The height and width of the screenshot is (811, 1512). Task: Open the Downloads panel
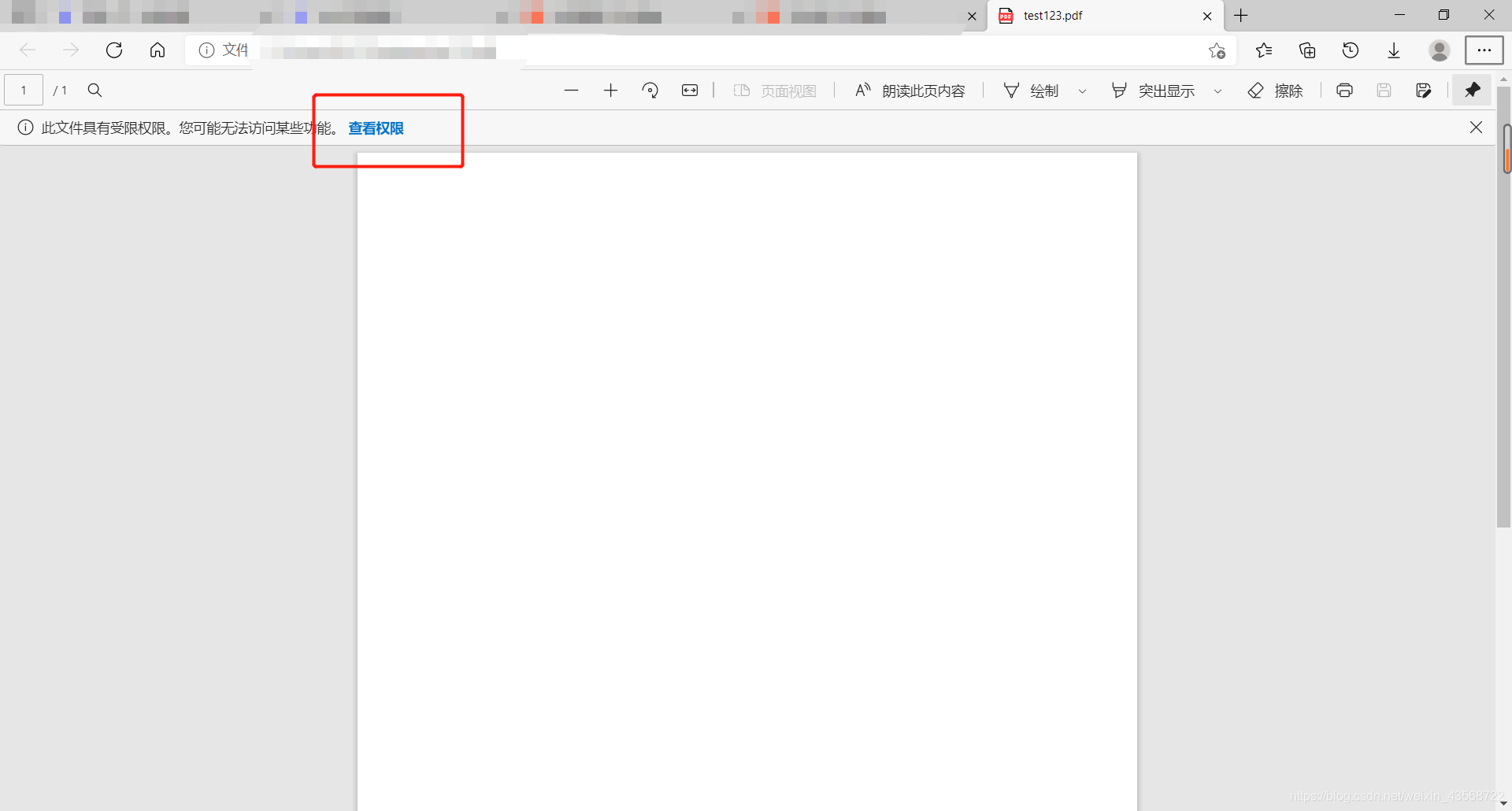pos(1394,50)
